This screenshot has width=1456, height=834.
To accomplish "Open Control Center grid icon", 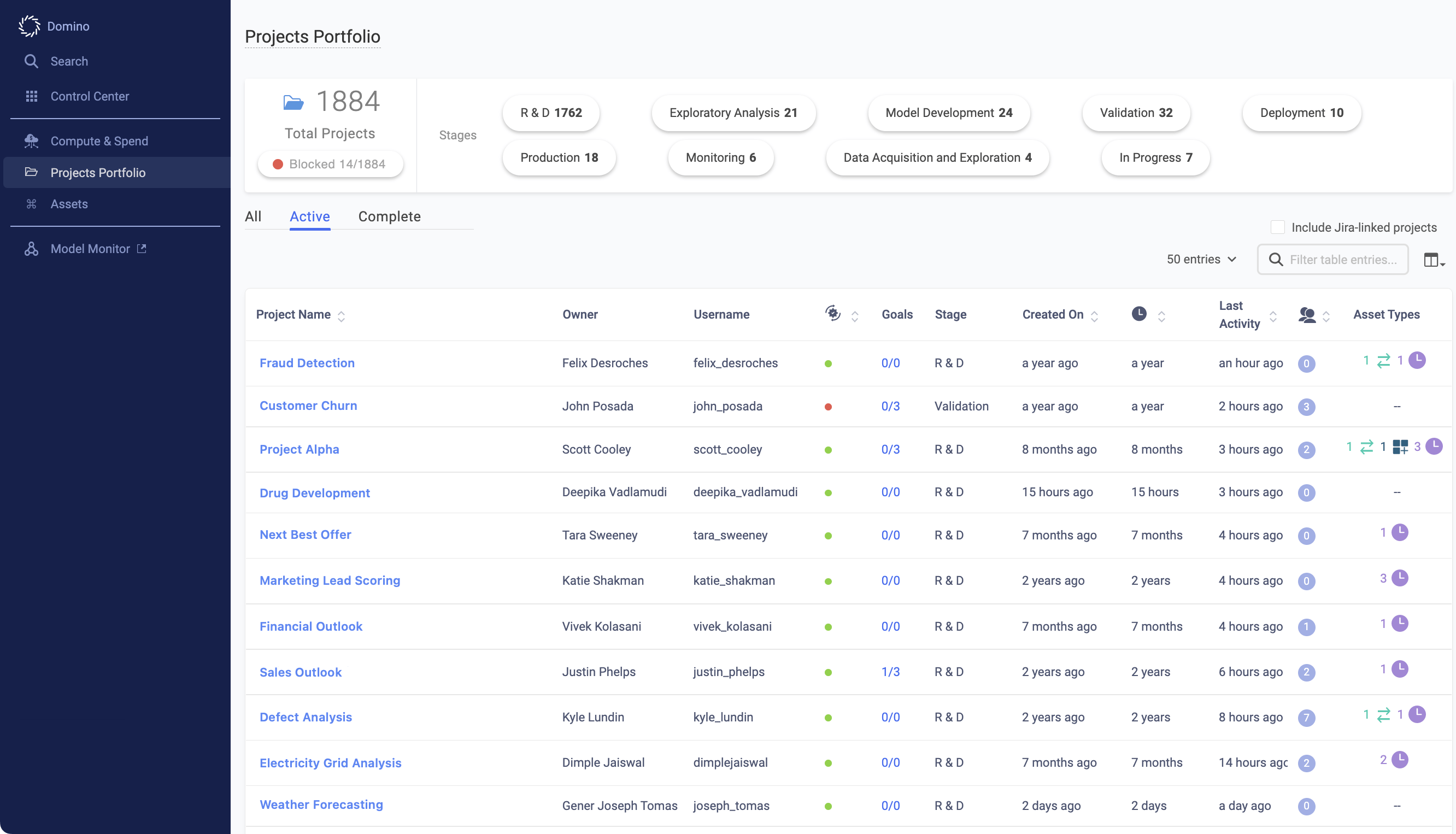I will pyautogui.click(x=32, y=96).
